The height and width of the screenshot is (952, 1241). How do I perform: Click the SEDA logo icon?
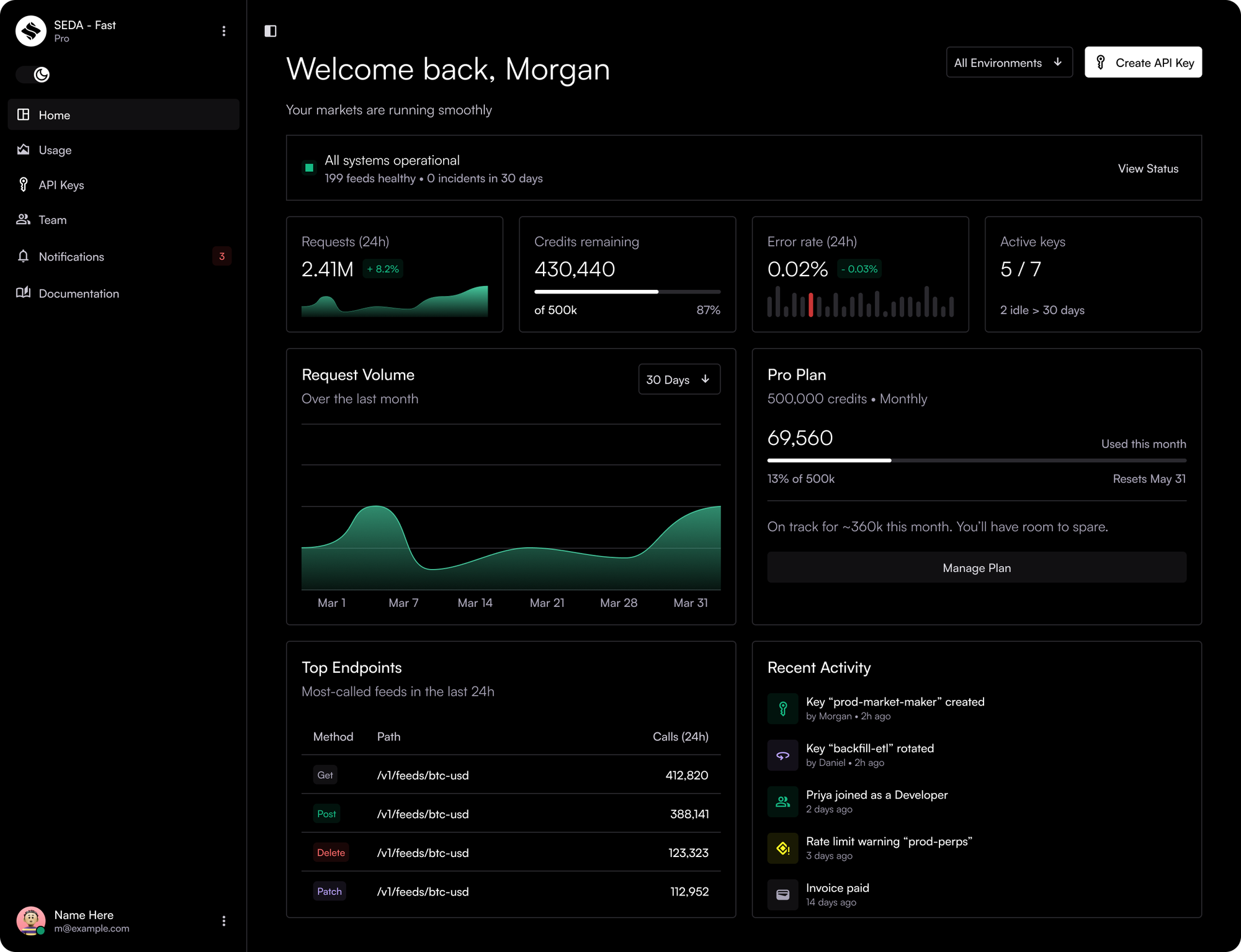point(31,31)
